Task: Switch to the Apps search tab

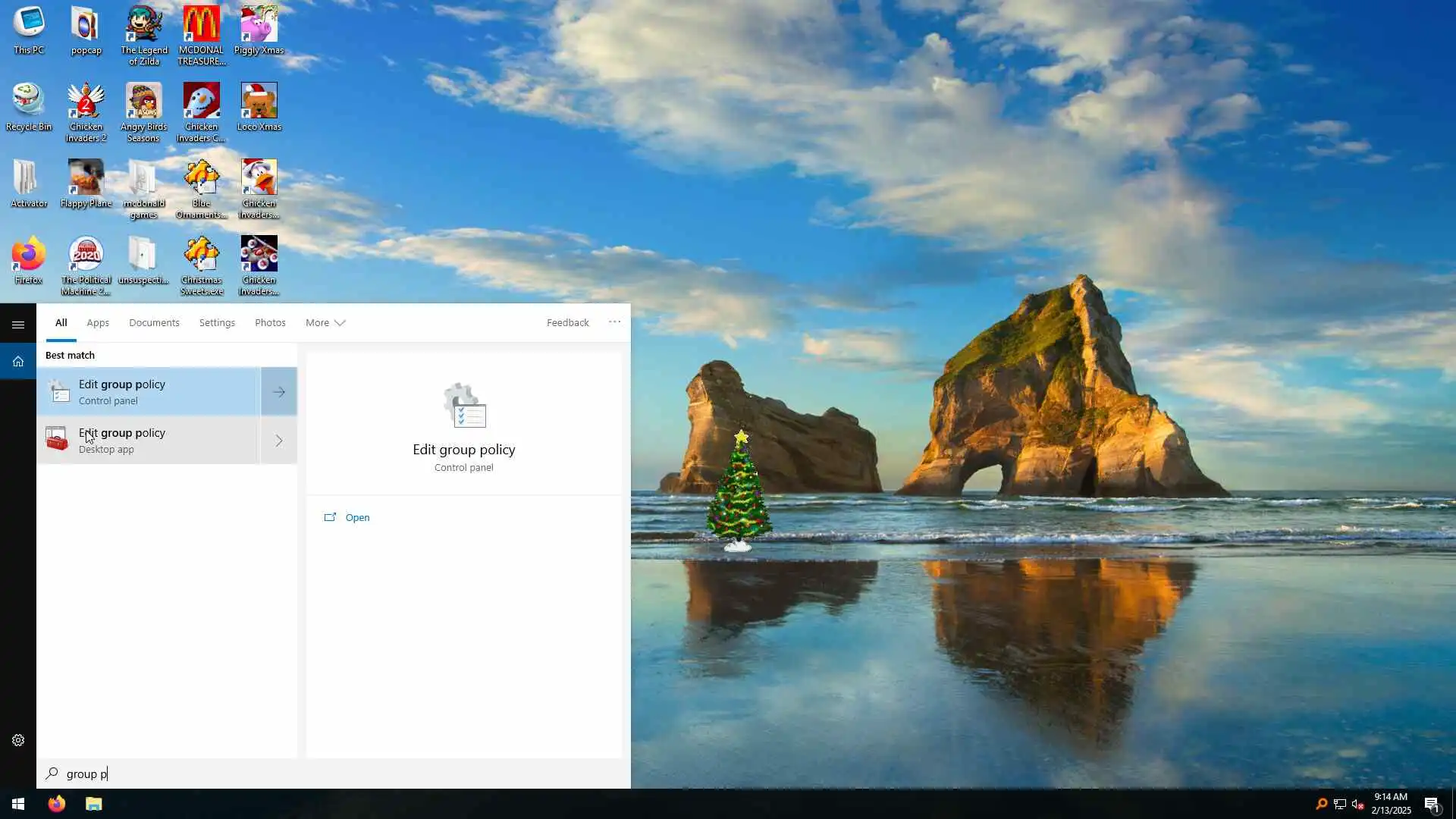Action: pos(98,323)
